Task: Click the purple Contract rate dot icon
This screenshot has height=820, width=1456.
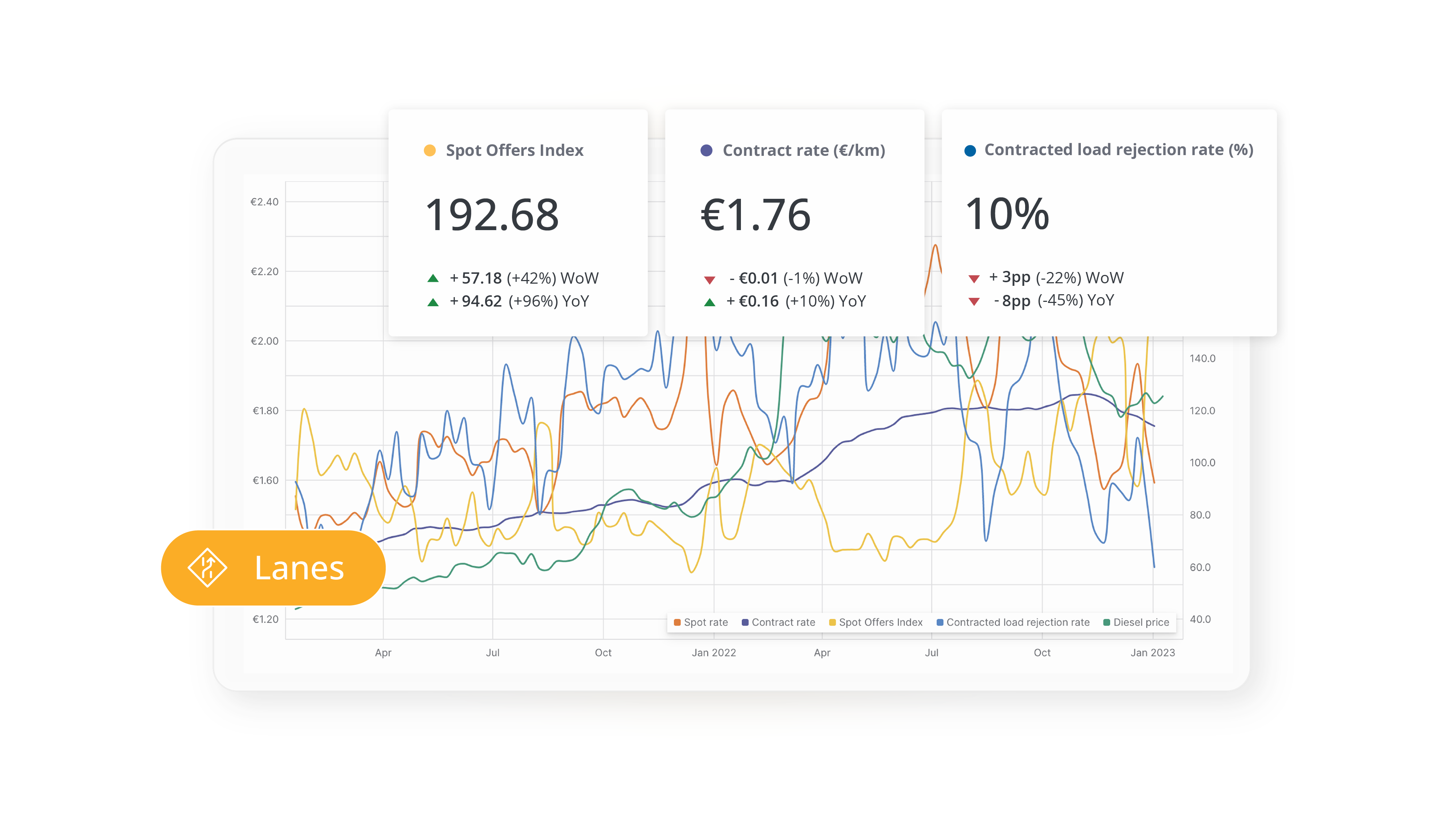Action: click(x=706, y=150)
